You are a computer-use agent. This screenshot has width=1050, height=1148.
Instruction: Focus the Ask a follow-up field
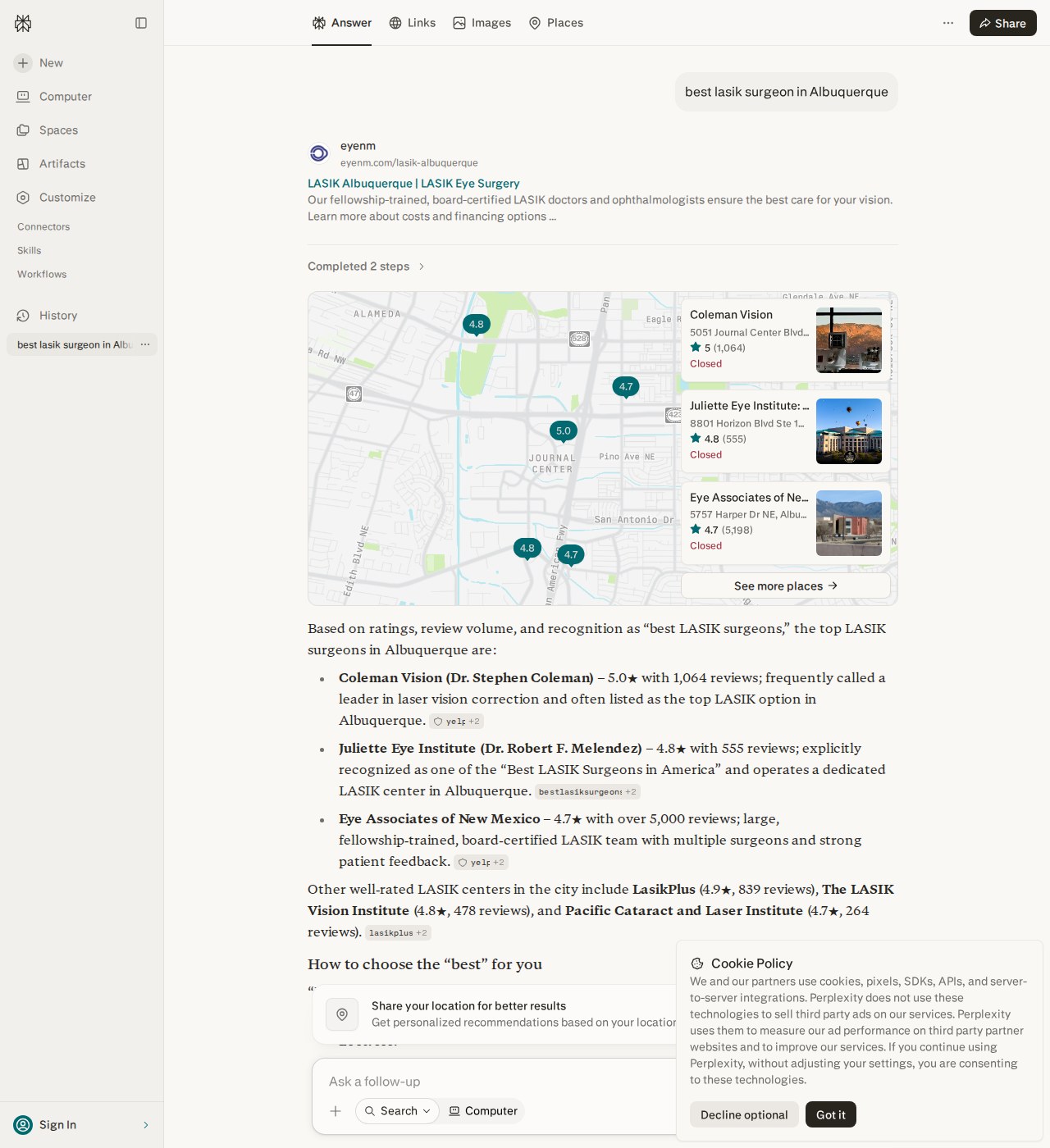(x=492, y=1082)
